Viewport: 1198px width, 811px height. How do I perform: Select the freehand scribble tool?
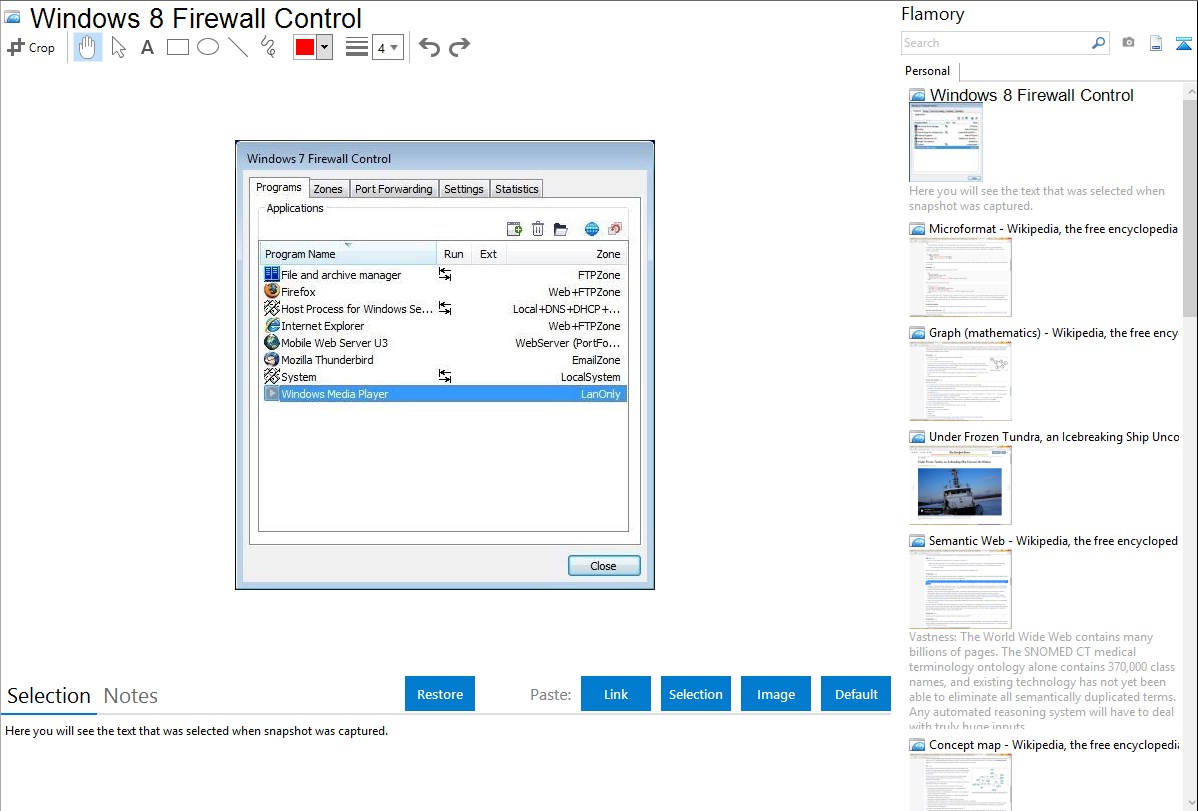pos(268,47)
